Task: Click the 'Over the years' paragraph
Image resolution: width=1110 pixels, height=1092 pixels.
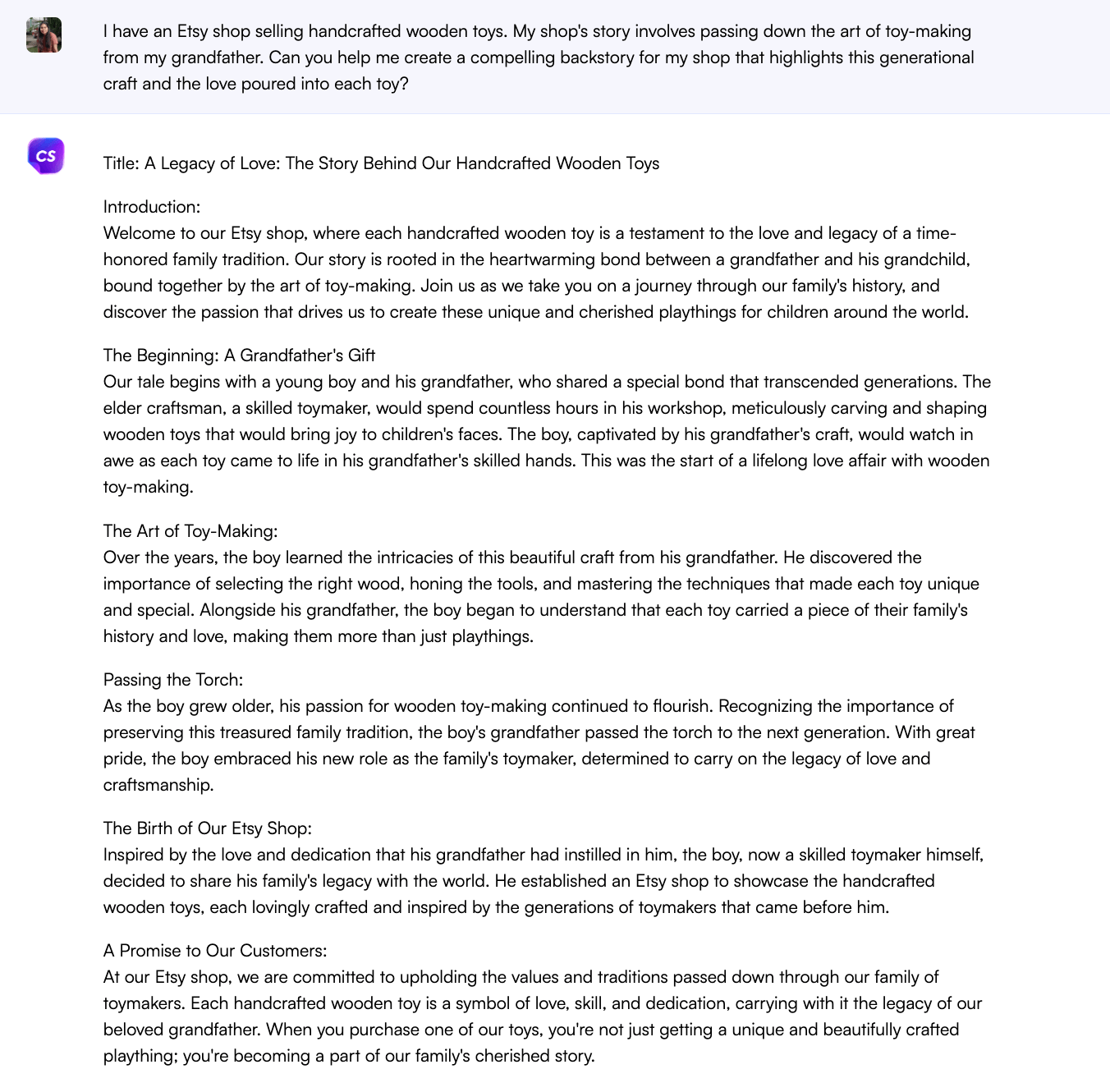Action: [x=541, y=597]
